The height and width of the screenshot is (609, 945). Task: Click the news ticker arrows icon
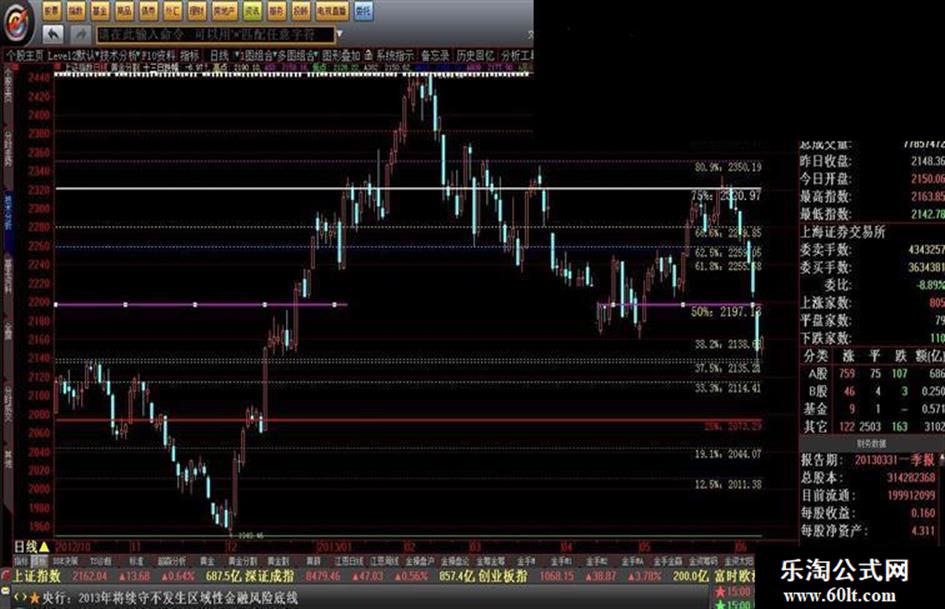pos(20,598)
